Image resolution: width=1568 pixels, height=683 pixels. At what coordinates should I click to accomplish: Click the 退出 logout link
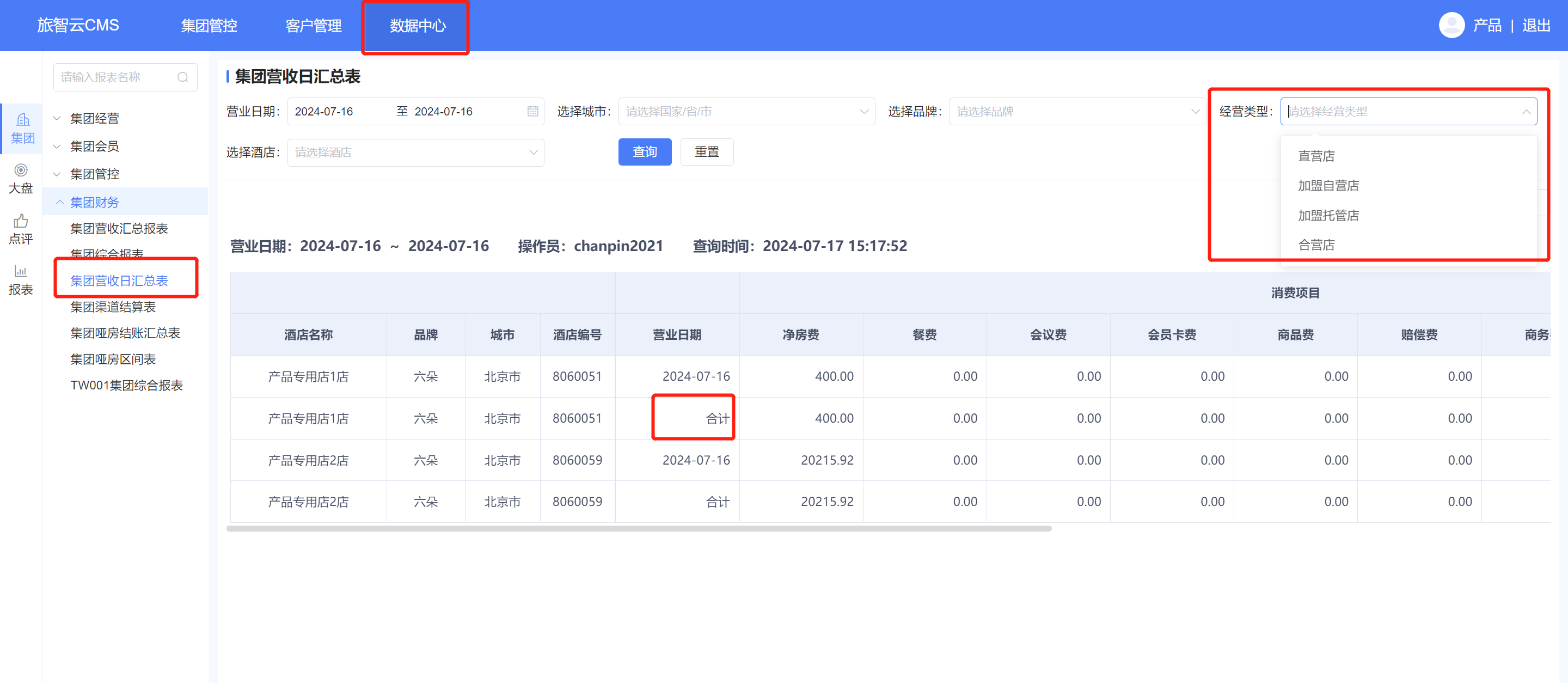tap(1536, 26)
